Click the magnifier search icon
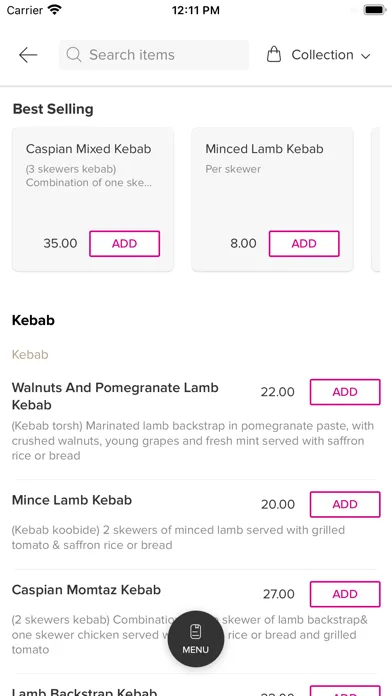The image size is (392, 696). [74, 55]
